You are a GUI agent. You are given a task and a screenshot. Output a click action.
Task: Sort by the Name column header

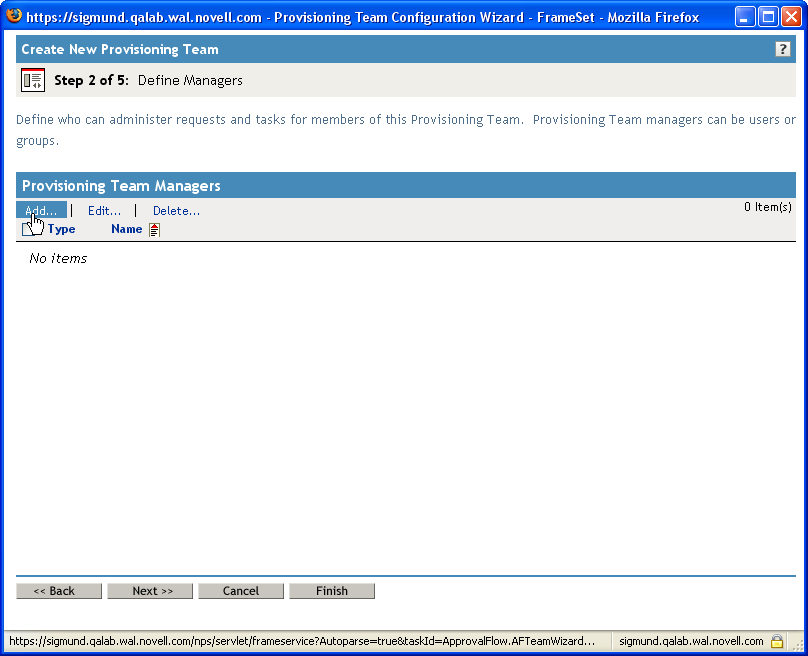(x=127, y=229)
